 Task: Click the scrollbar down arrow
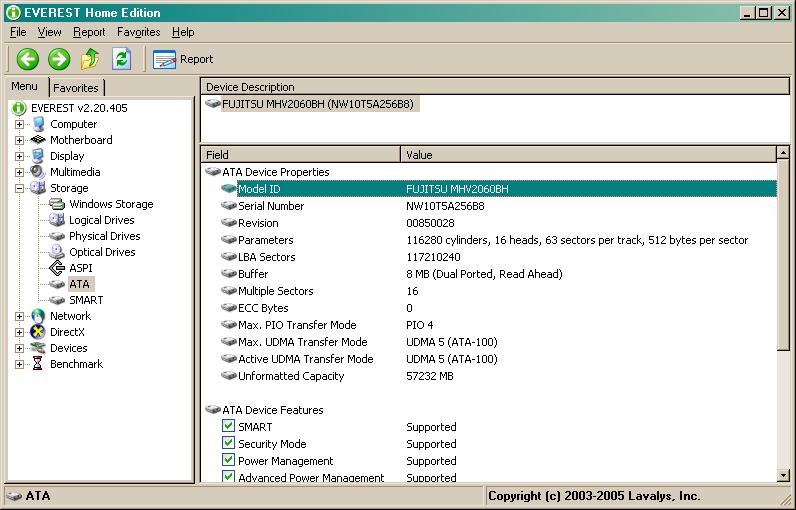783,475
